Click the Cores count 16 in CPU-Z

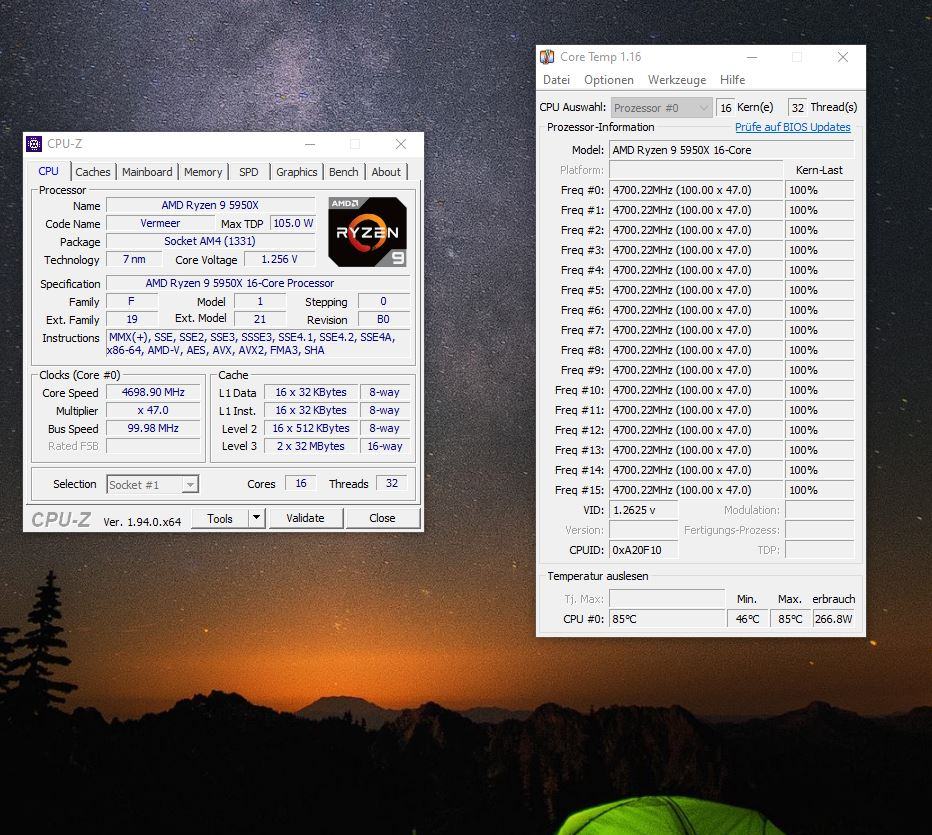pos(301,483)
